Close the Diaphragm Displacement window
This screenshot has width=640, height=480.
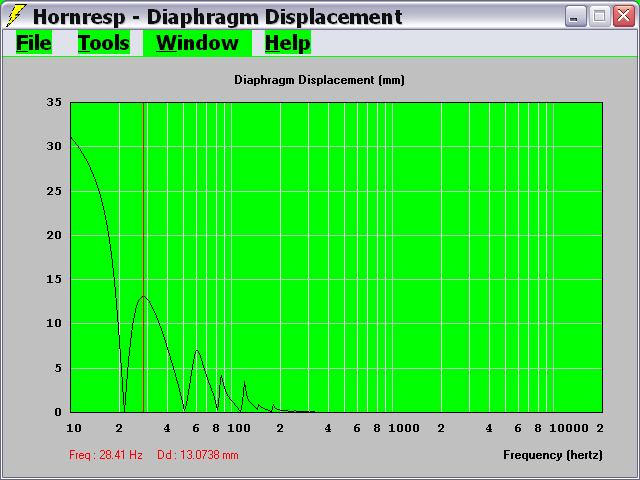(x=624, y=17)
